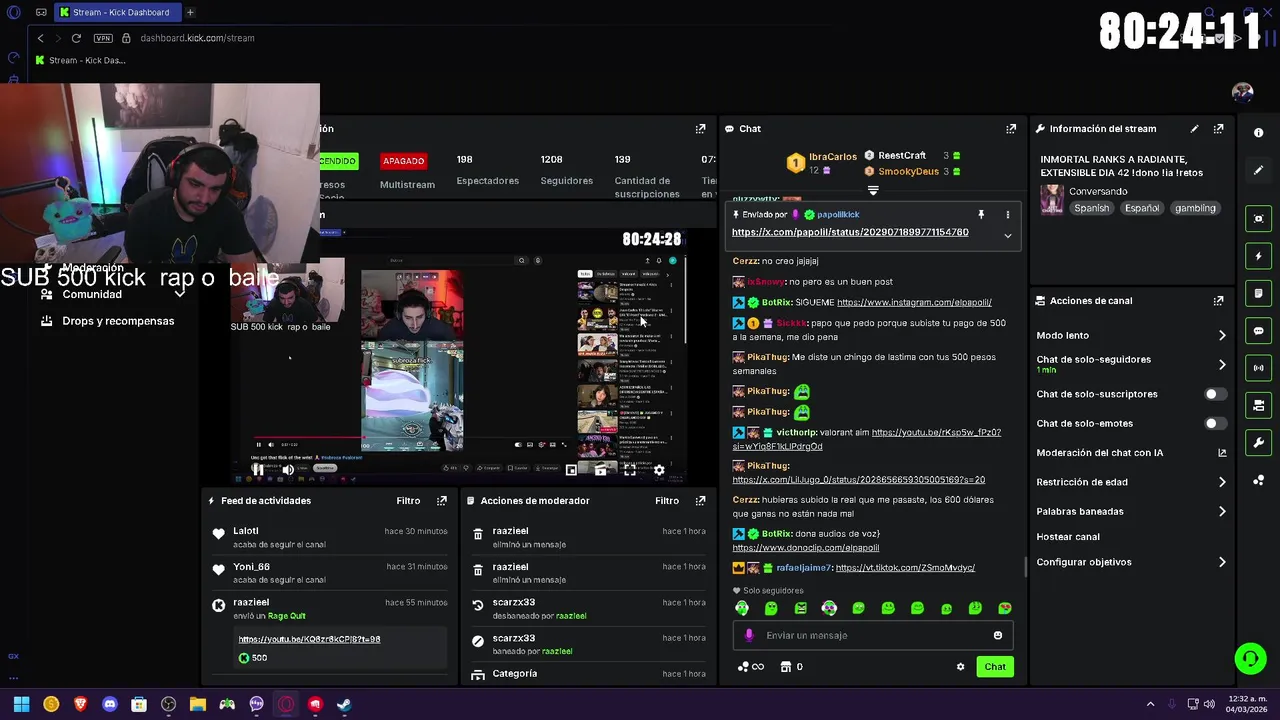Toggle camera info widget in right sidebar
The width and height of the screenshot is (1280, 720).
1258,405
